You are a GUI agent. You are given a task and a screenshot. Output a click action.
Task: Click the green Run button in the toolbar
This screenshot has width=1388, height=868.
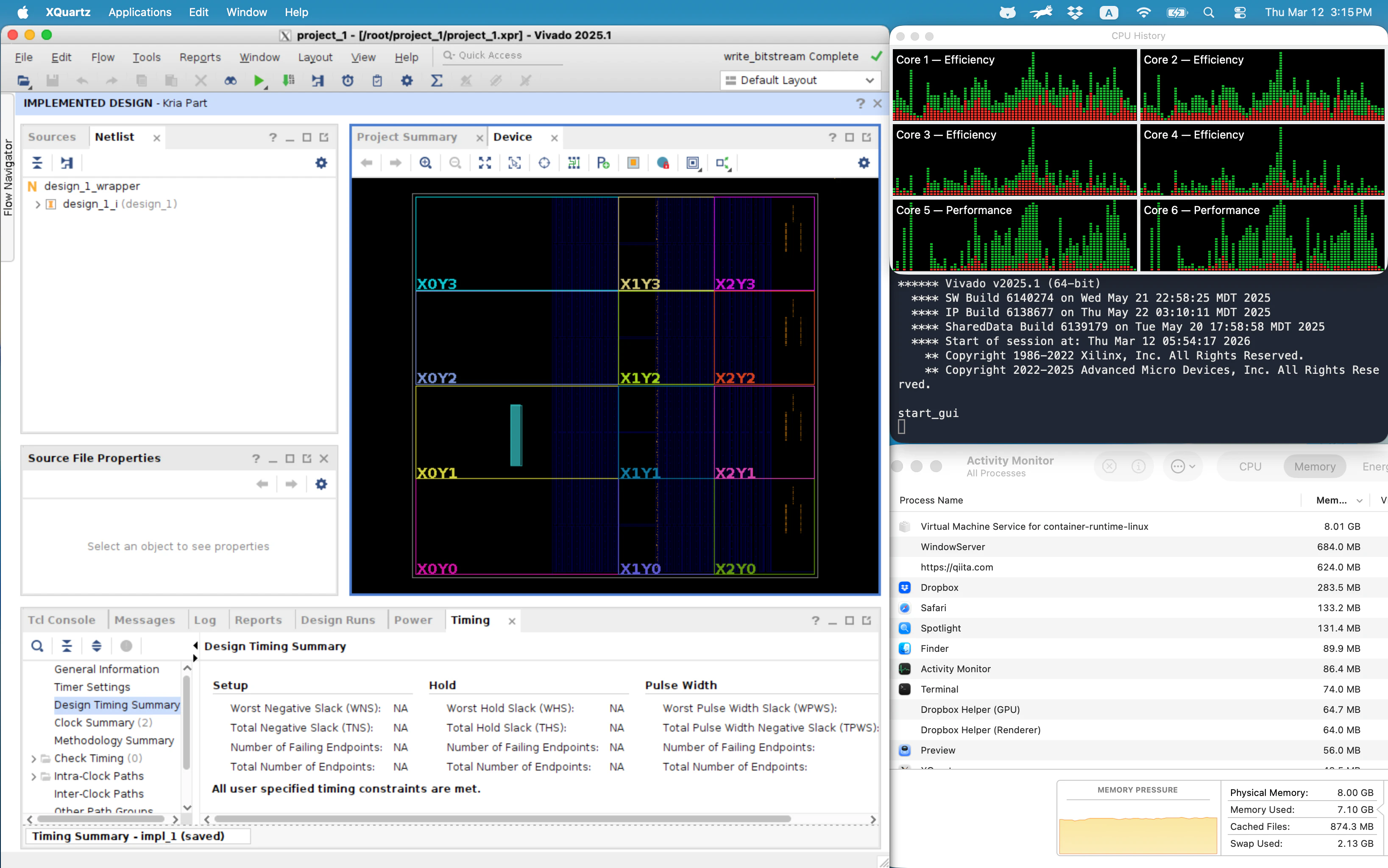pos(259,81)
